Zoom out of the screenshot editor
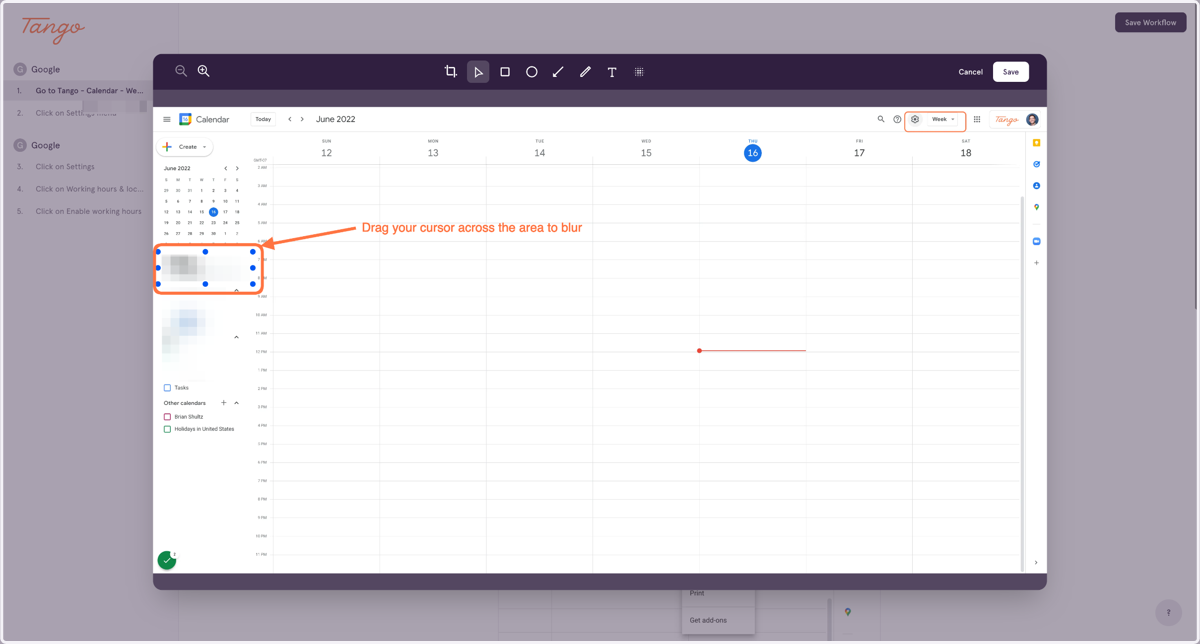This screenshot has width=1200, height=644. coord(181,71)
